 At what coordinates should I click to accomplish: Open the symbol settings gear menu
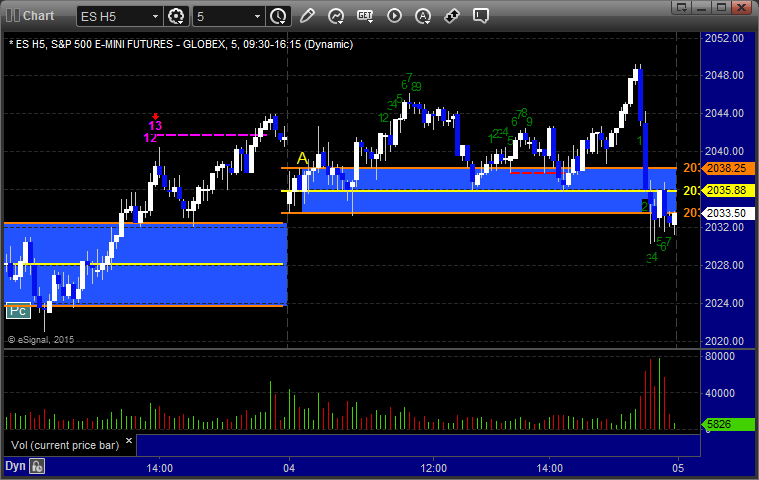pyautogui.click(x=176, y=16)
